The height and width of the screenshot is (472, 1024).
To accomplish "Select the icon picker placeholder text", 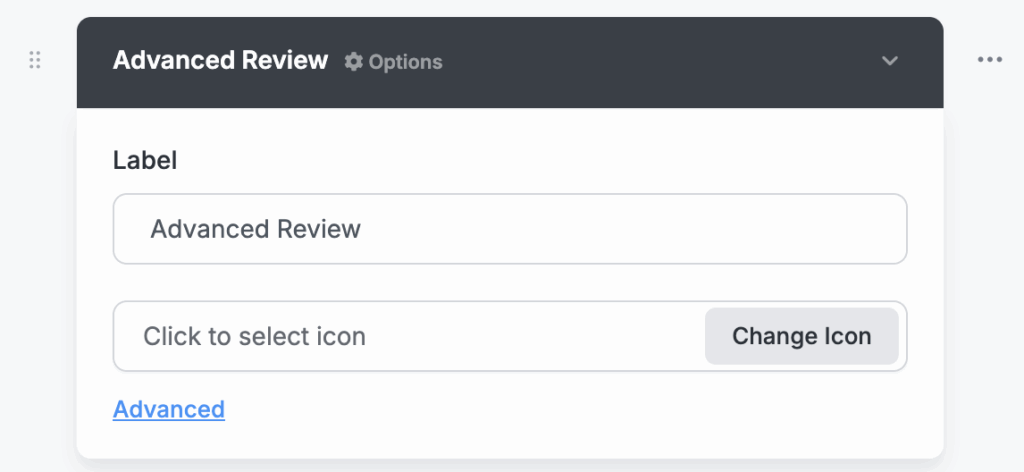I will [255, 336].
